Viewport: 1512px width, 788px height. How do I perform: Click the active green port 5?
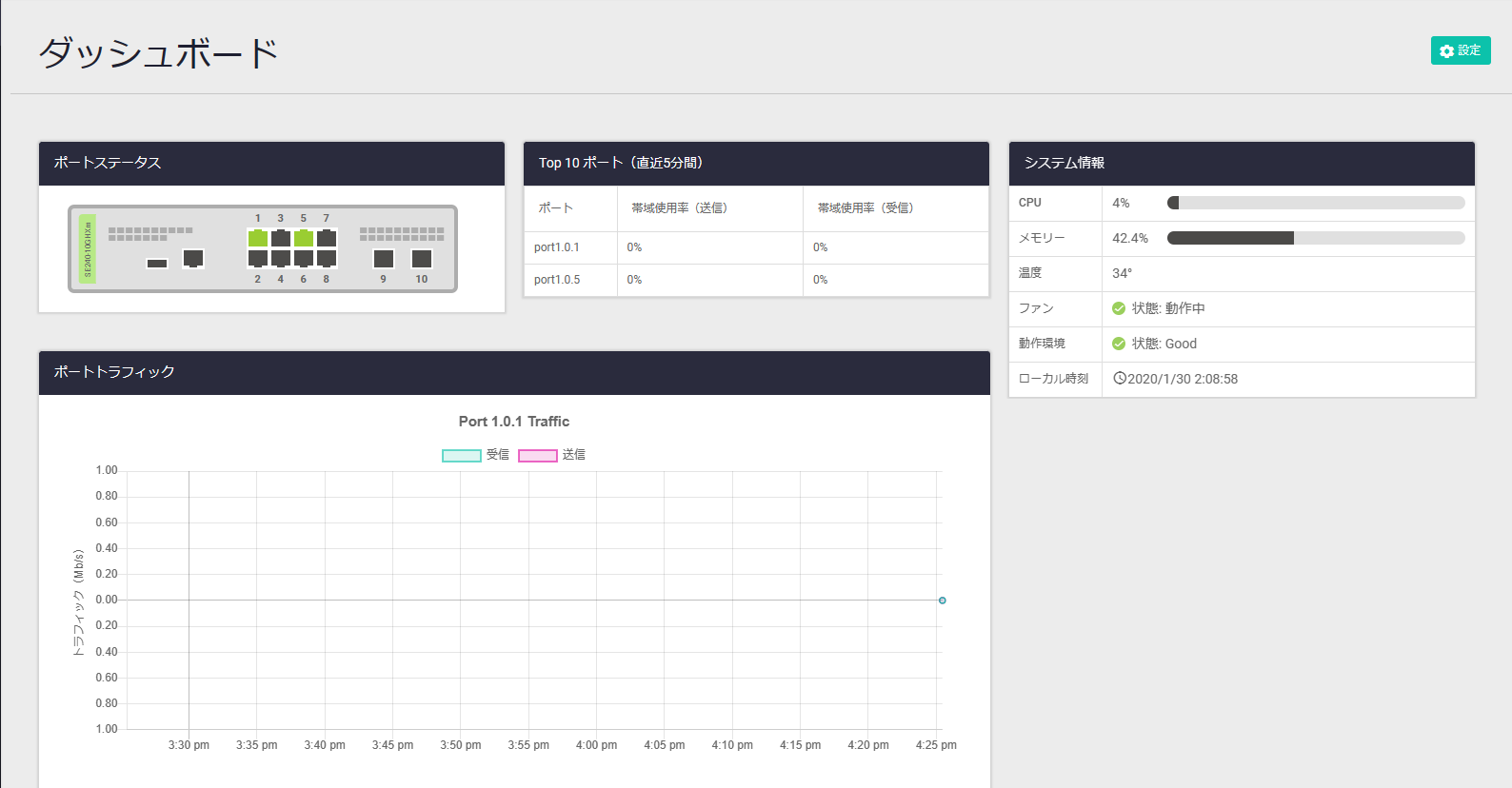[x=304, y=238]
